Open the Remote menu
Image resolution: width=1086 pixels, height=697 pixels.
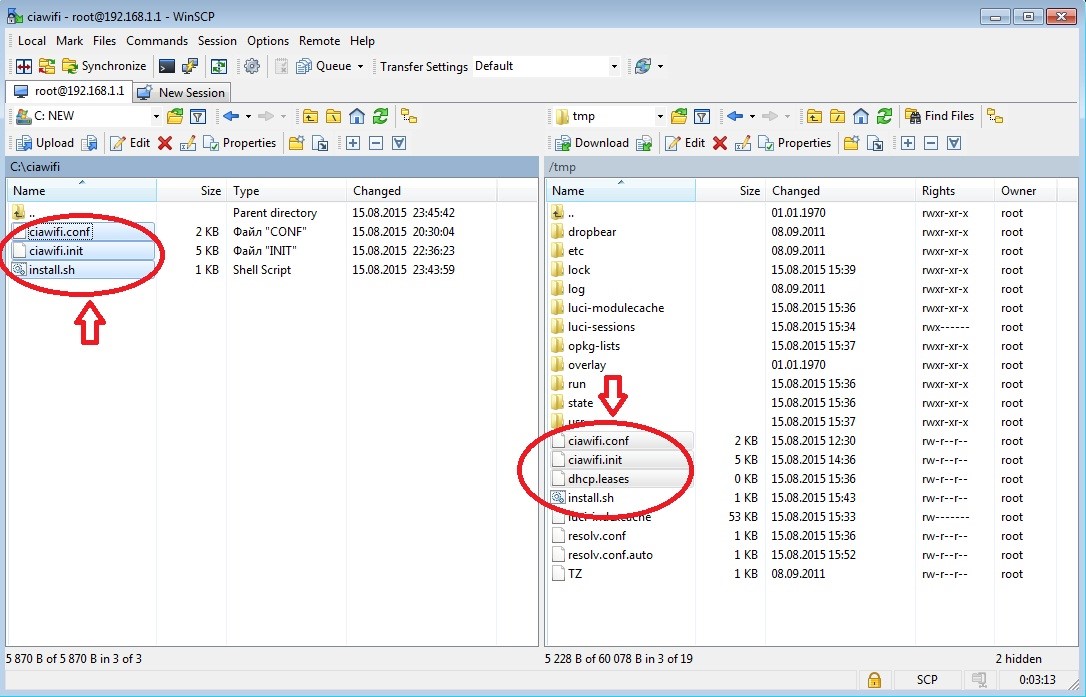(x=319, y=41)
